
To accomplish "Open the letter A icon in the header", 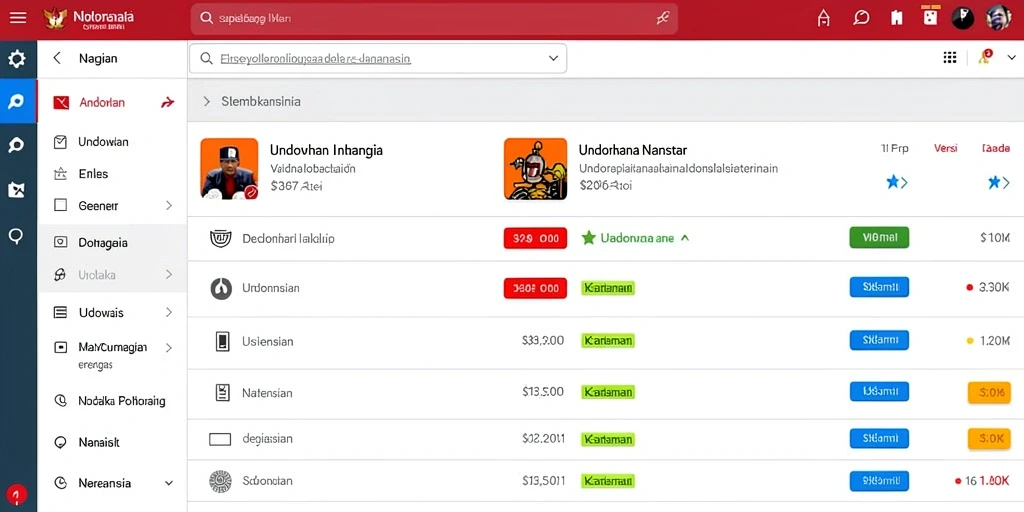I will point(824,18).
